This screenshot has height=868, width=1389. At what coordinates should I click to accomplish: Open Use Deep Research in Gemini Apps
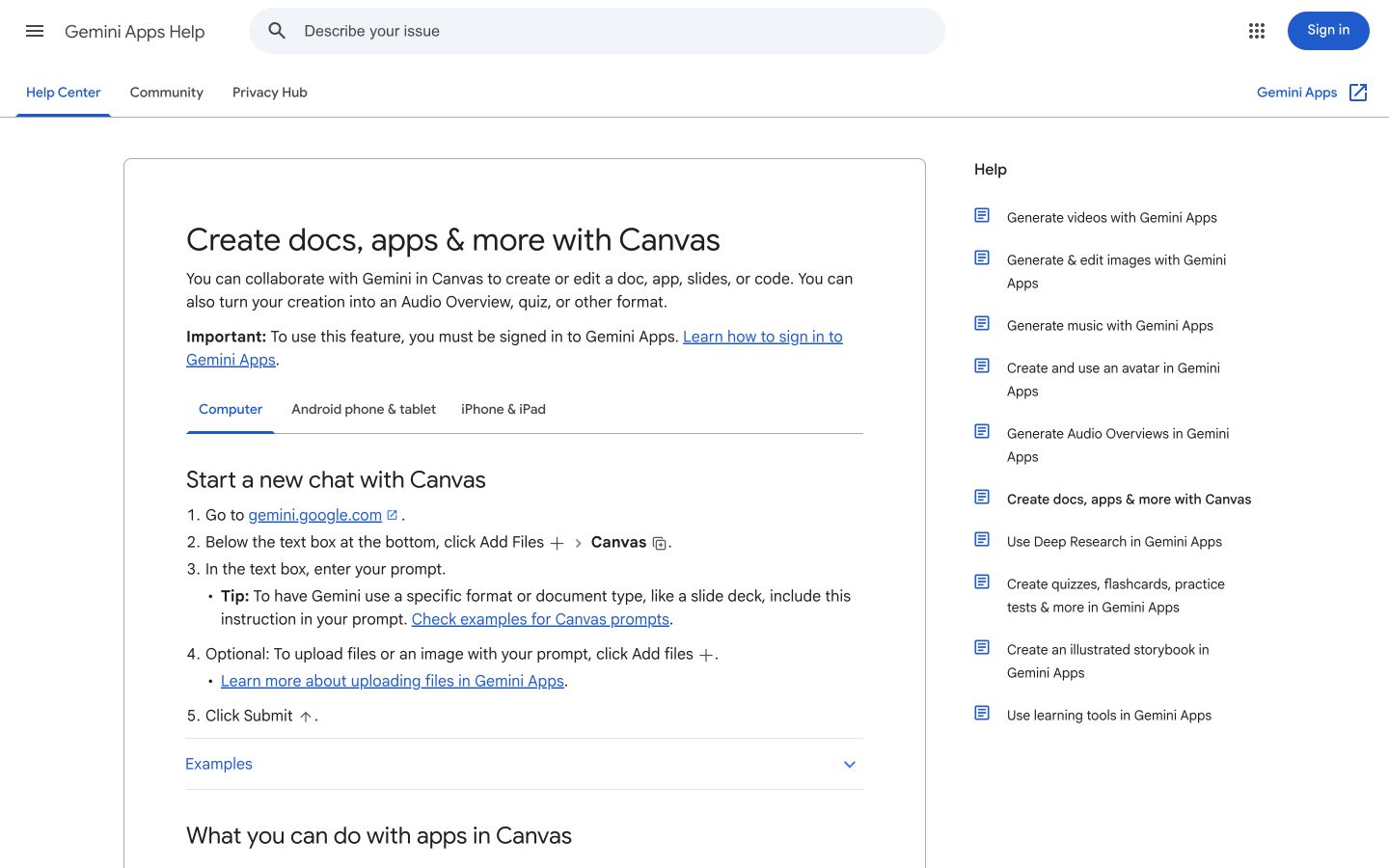pos(1114,542)
